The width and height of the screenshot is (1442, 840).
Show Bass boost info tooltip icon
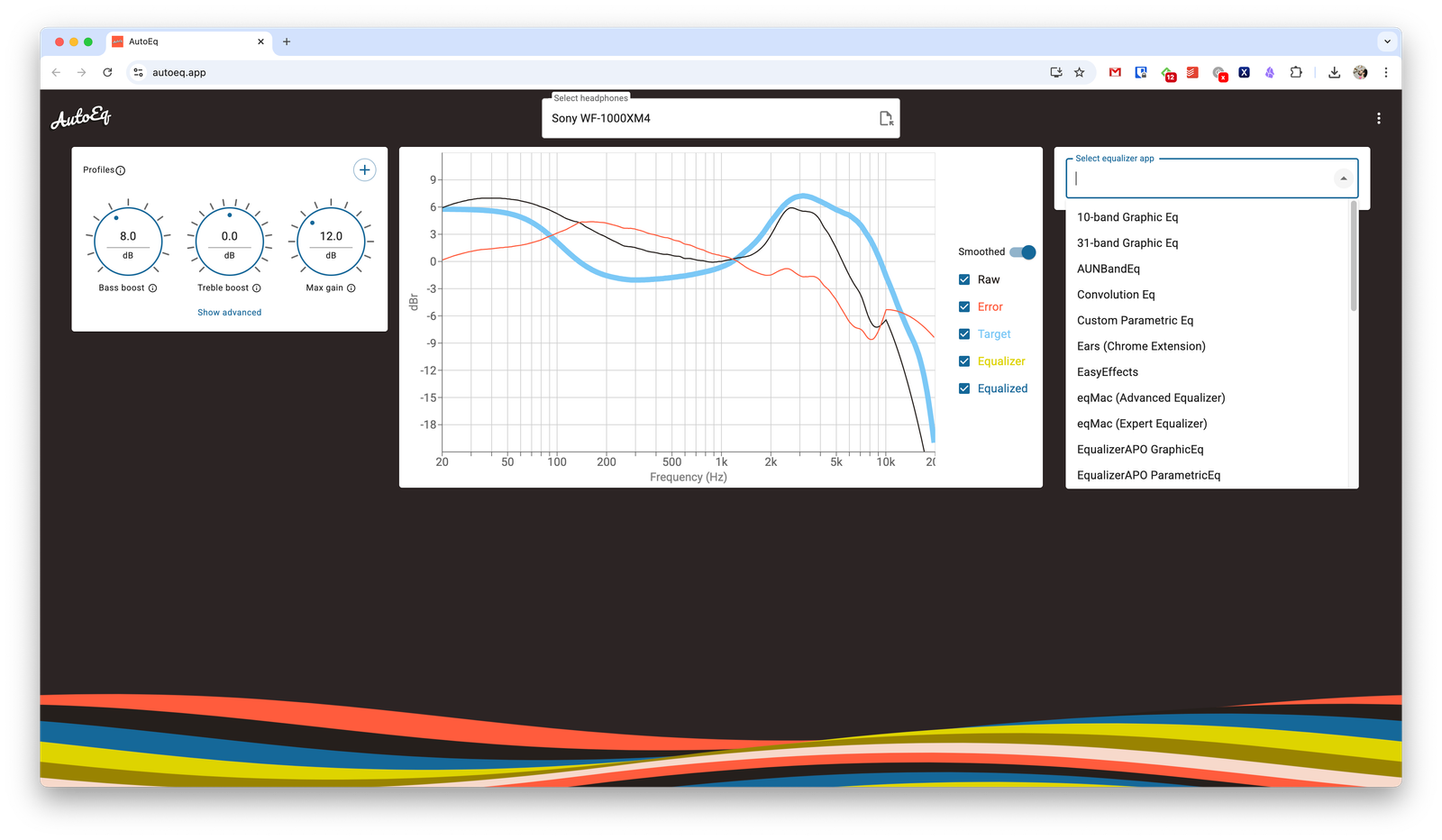pos(152,288)
